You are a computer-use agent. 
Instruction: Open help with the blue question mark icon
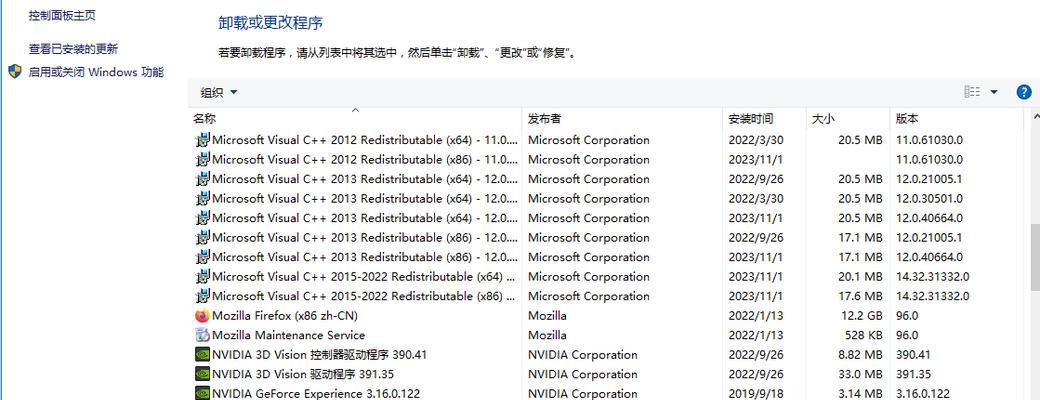(1023, 92)
